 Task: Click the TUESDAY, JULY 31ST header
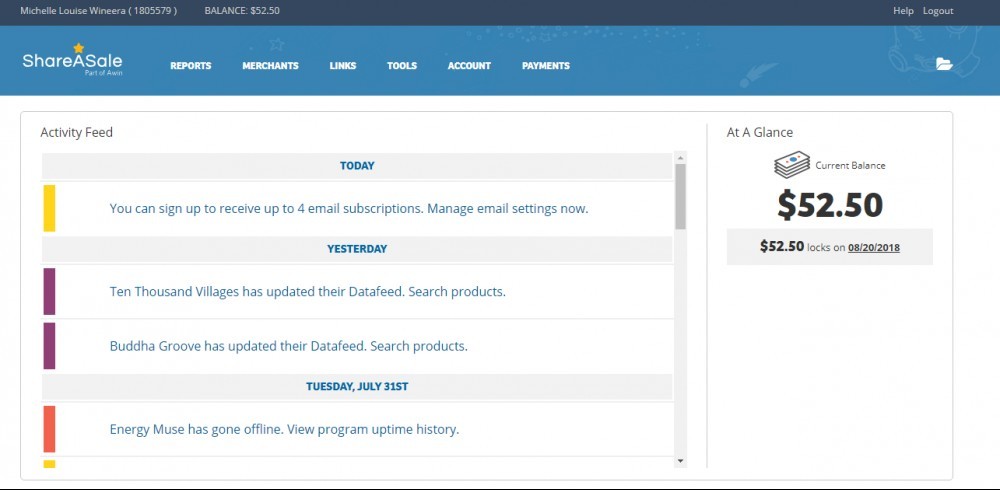[357, 387]
